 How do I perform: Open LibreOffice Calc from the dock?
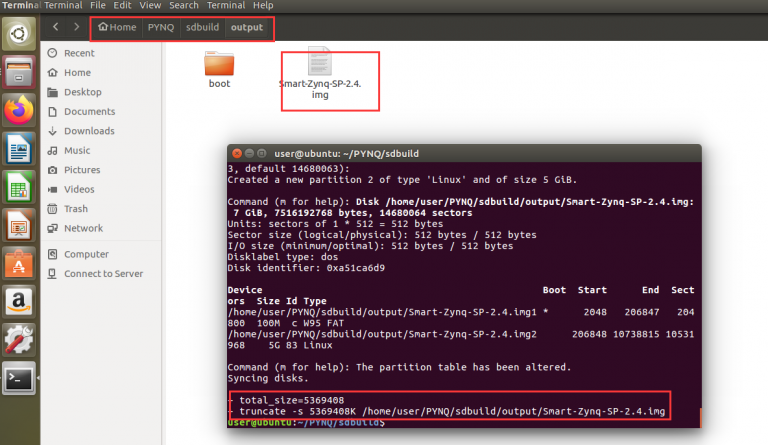point(19,187)
